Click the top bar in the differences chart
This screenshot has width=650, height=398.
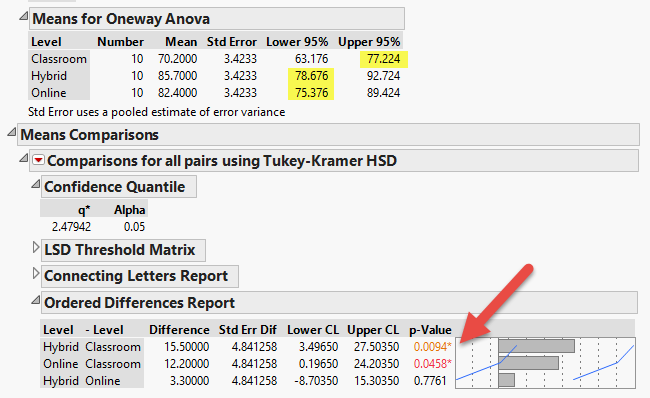[536, 346]
